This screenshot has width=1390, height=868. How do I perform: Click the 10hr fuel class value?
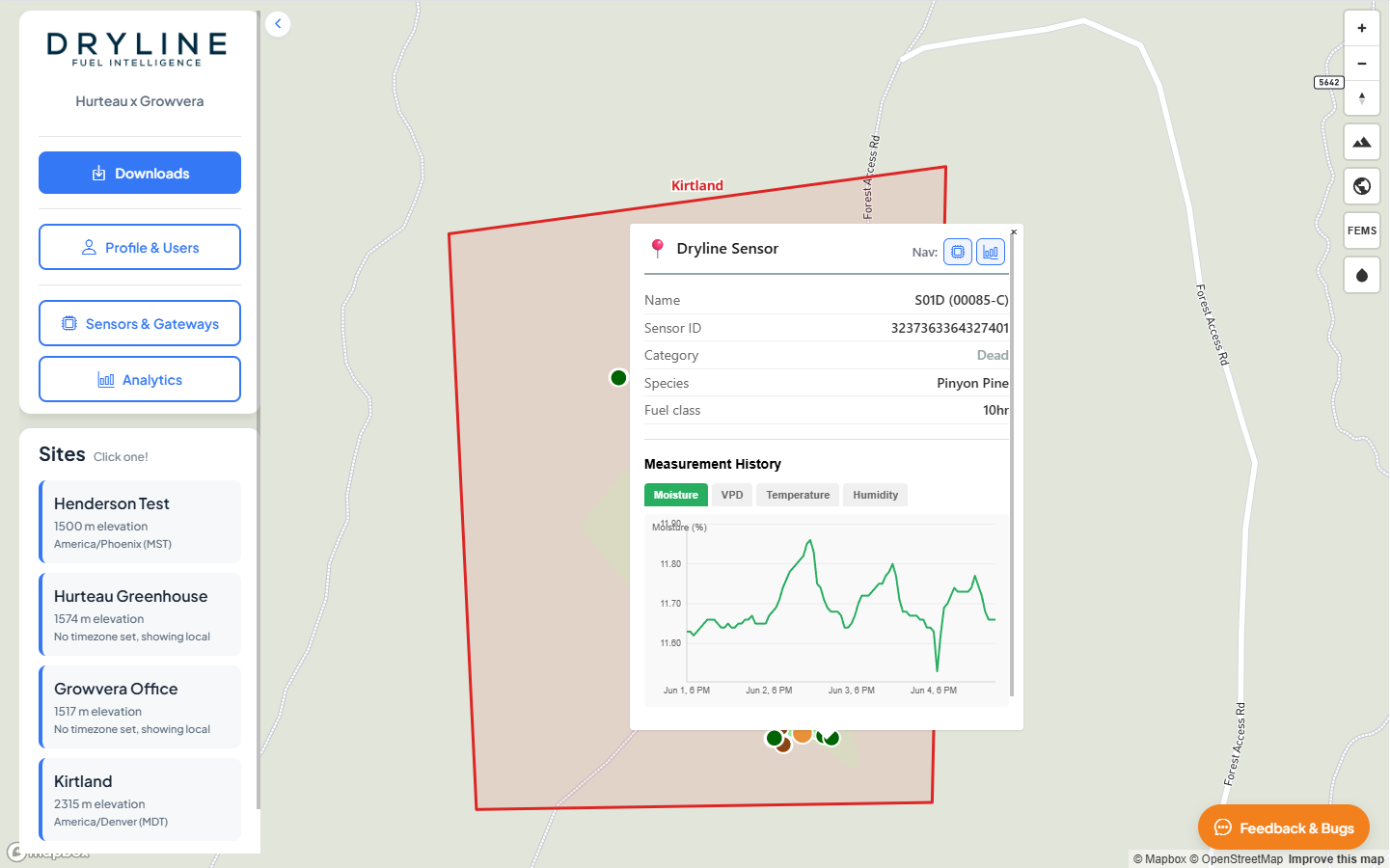tap(995, 410)
